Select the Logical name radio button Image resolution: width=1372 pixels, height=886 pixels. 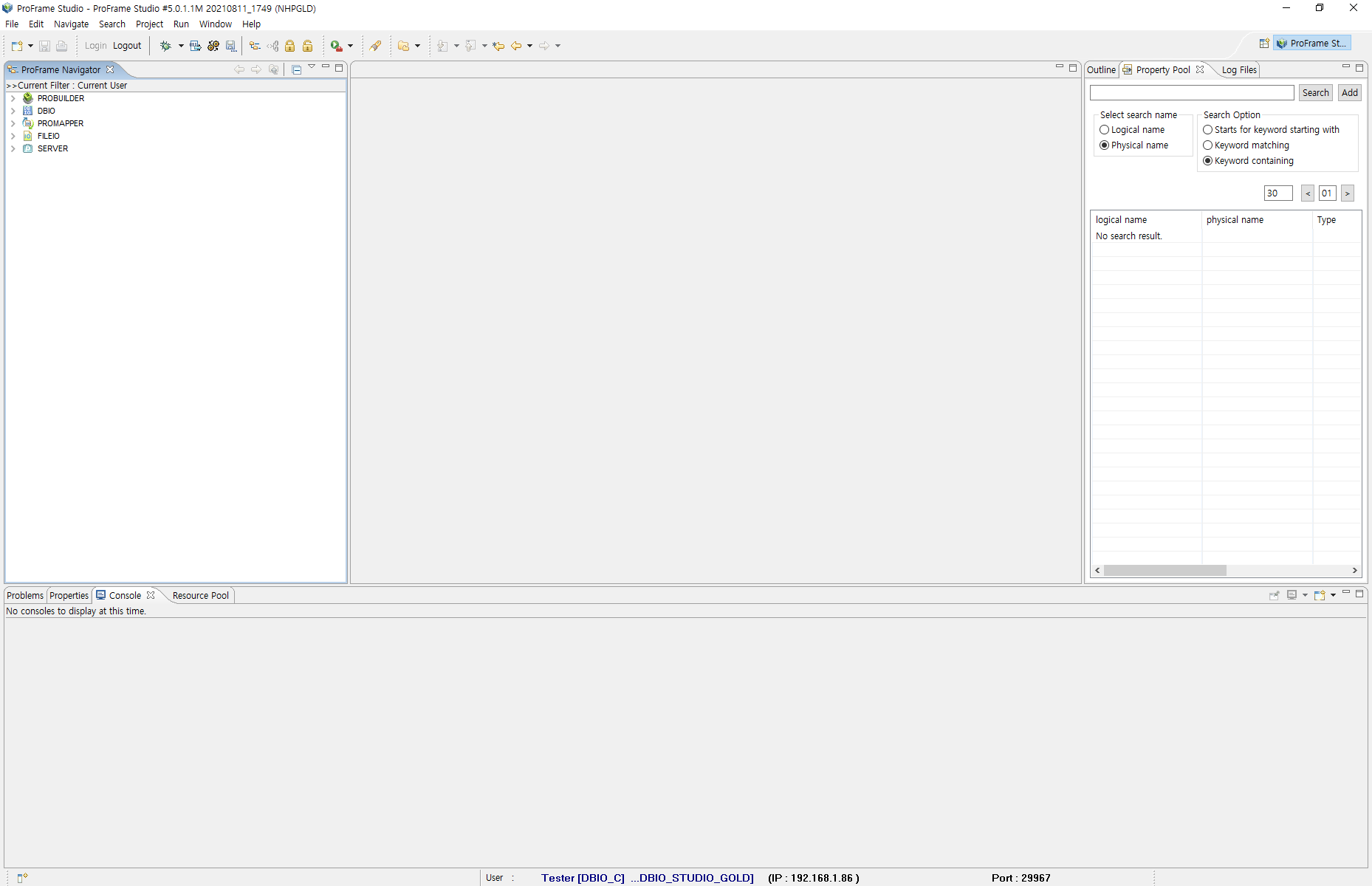[1105, 129]
